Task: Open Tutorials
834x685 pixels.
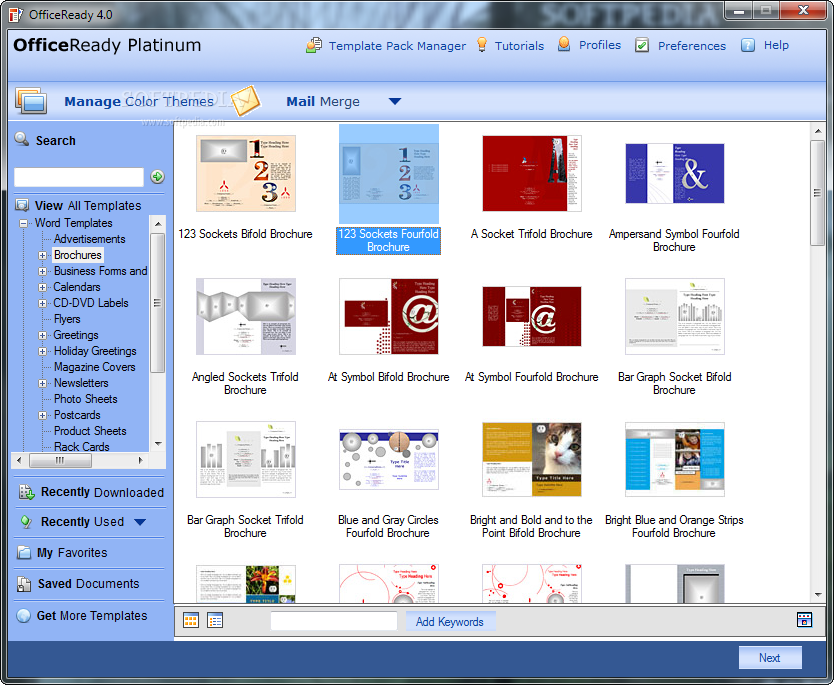Action: coord(519,46)
